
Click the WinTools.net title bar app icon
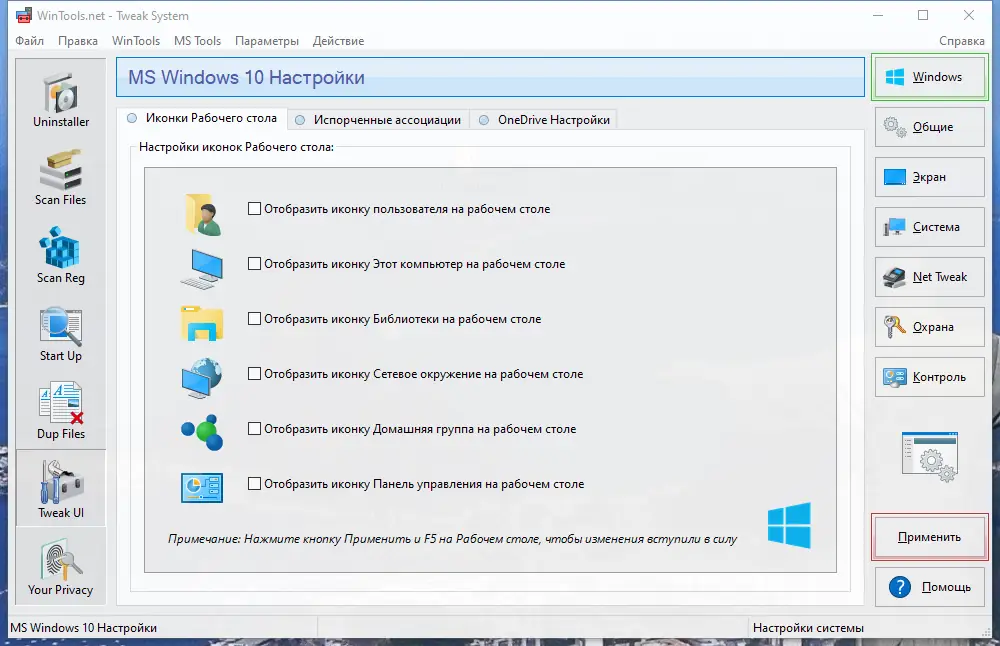coord(24,15)
